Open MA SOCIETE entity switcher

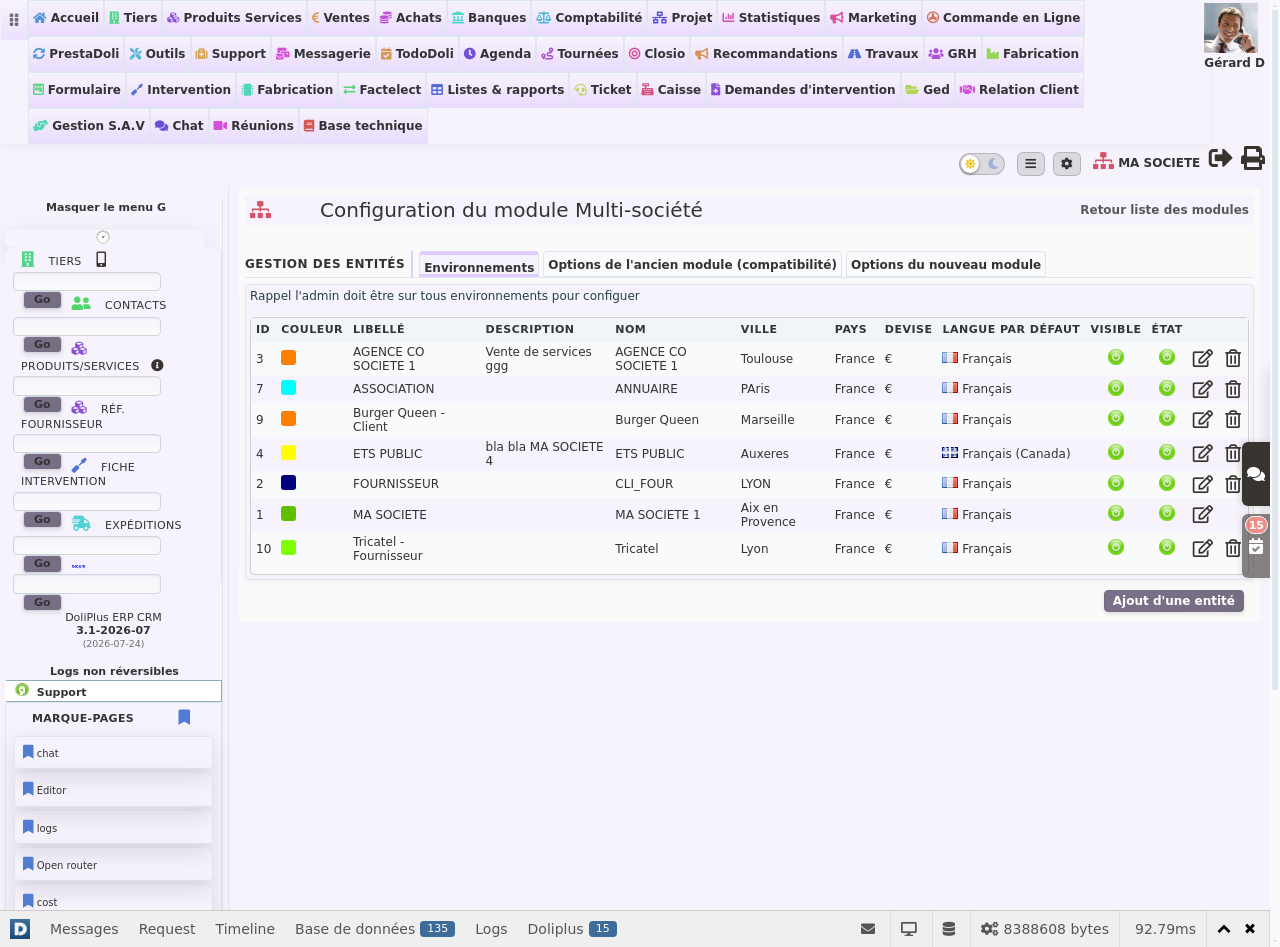(x=1147, y=162)
